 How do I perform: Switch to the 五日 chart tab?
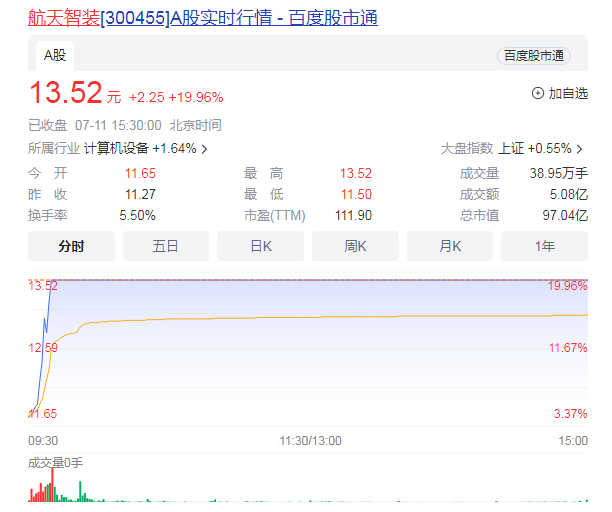point(166,246)
